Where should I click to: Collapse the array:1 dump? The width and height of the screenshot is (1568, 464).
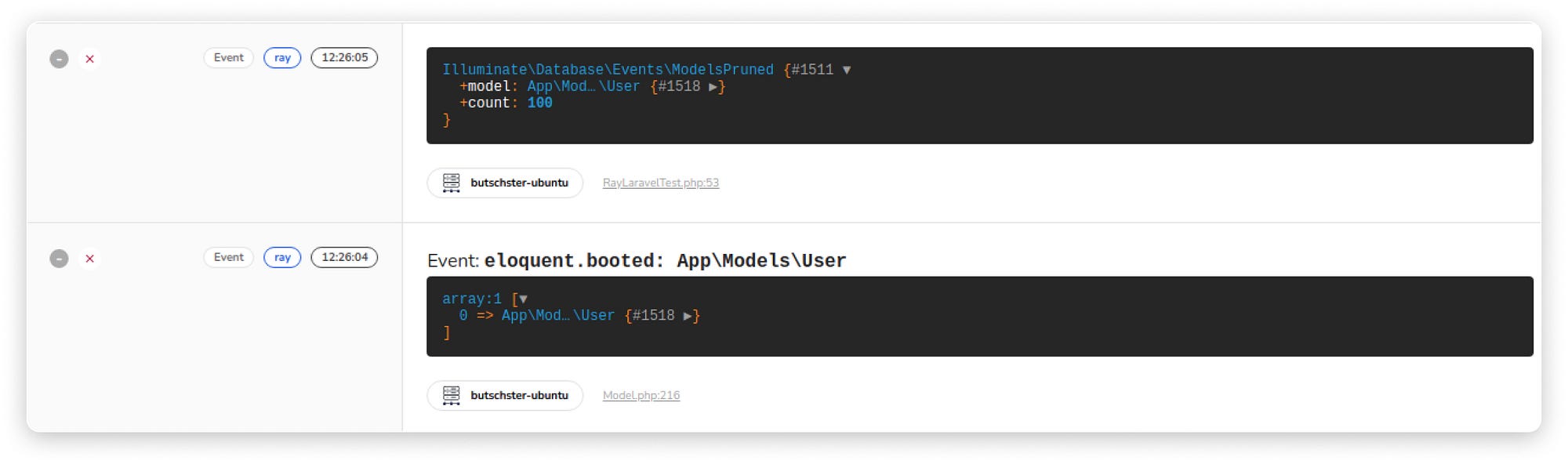coord(523,299)
